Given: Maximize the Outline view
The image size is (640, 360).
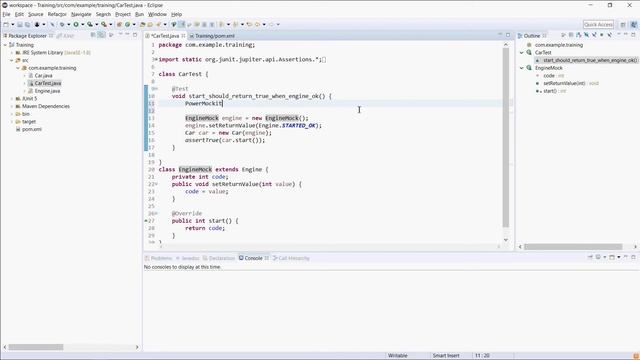Looking at the screenshot, I should coord(633,36).
